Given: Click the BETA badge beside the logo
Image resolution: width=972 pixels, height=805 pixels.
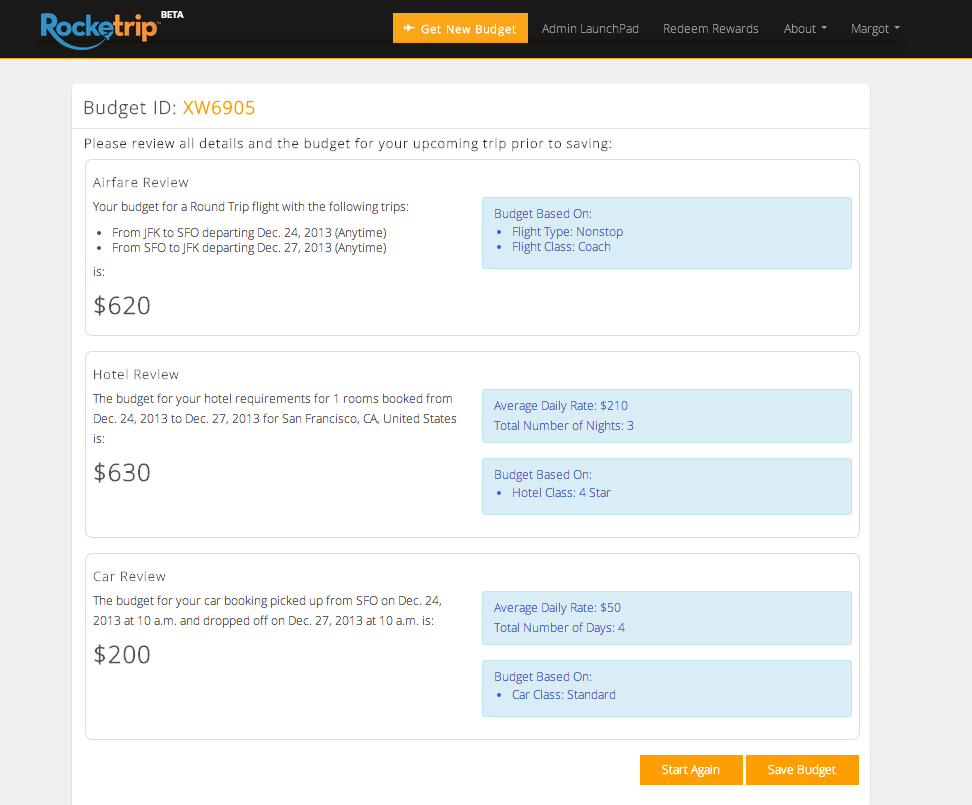Looking at the screenshot, I should (x=172, y=15).
